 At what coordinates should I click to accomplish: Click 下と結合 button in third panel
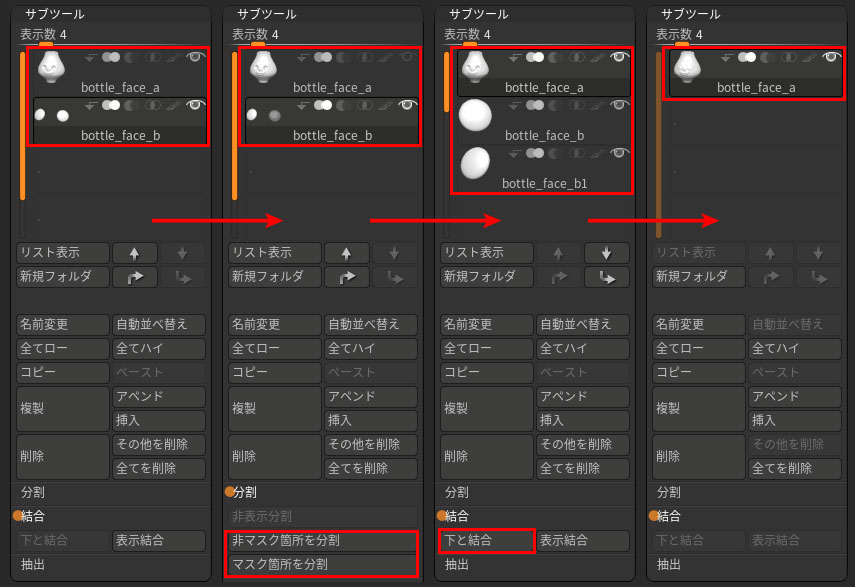coord(486,541)
